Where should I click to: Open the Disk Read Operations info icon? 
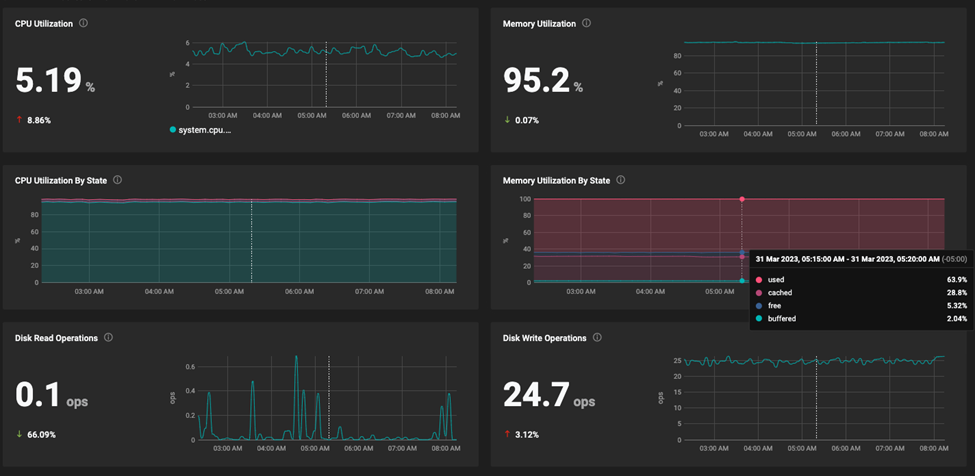point(109,337)
